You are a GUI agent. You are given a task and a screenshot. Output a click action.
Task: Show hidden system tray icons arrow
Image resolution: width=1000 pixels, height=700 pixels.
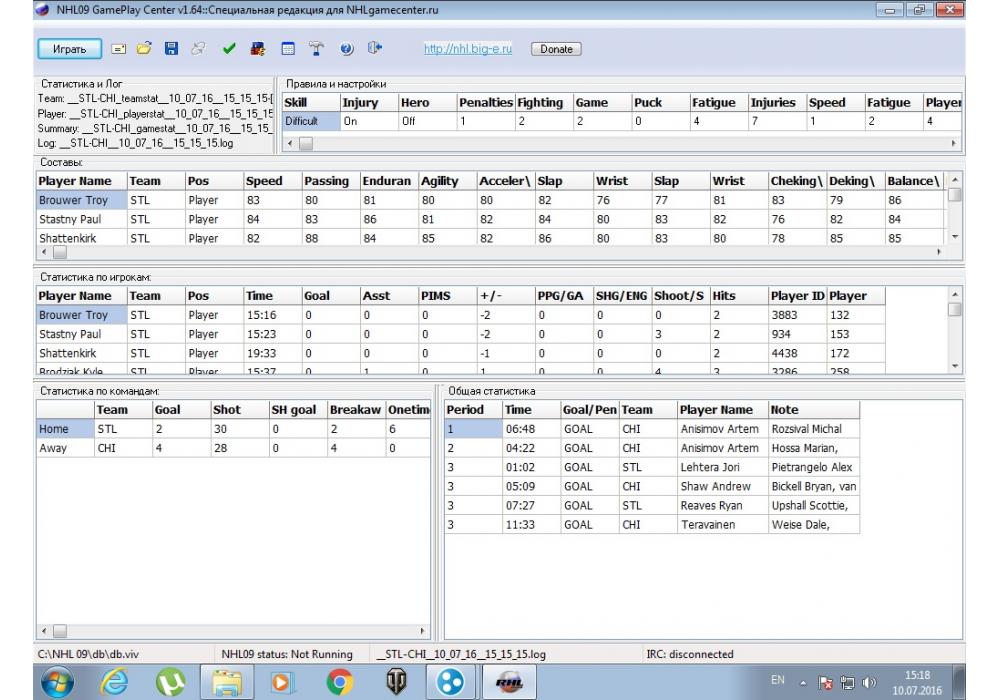805,682
